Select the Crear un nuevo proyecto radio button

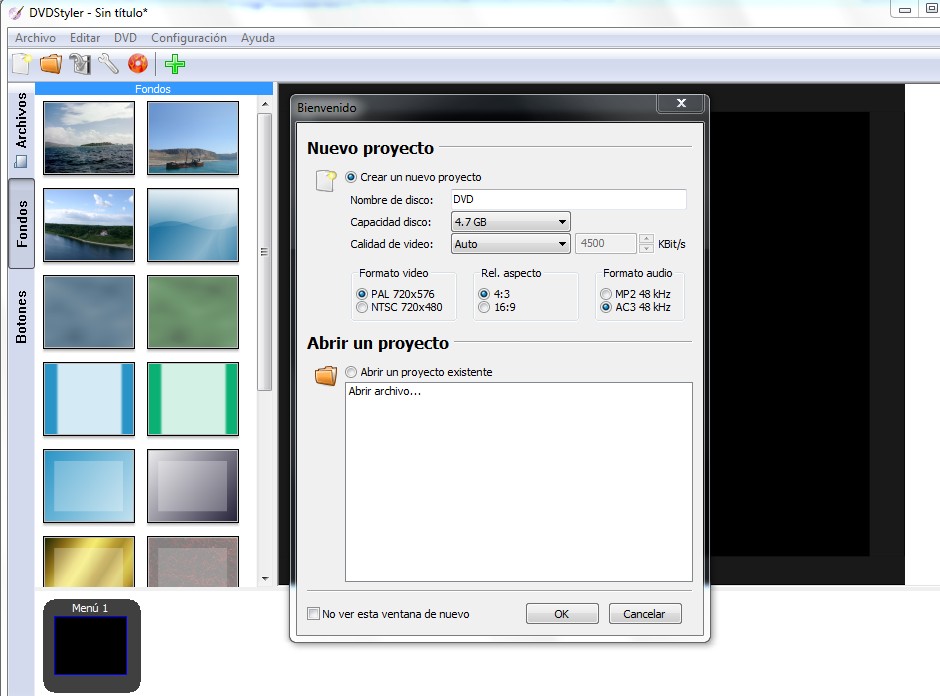pyautogui.click(x=351, y=177)
